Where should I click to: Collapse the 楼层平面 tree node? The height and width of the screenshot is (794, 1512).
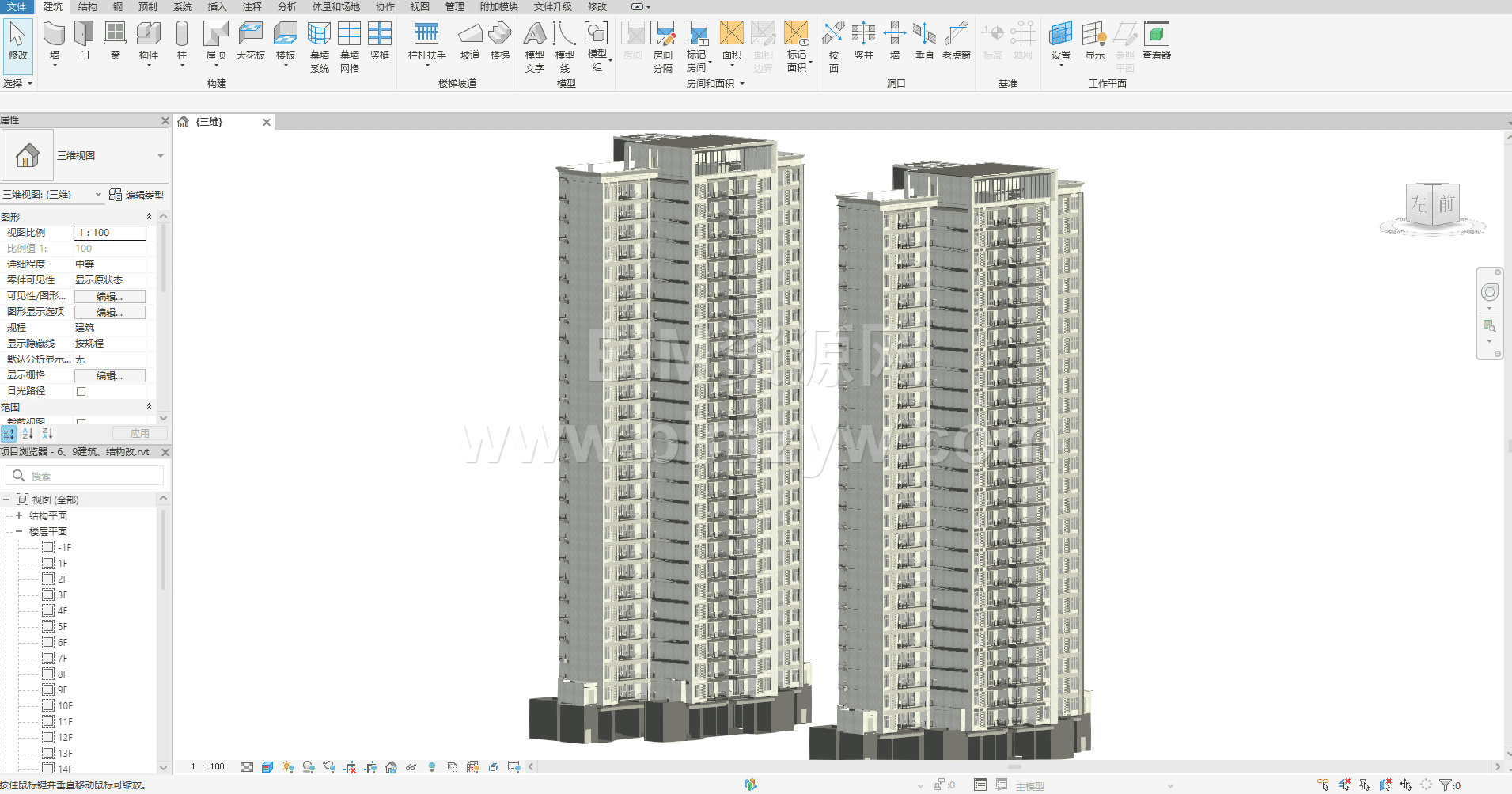pos(19,531)
